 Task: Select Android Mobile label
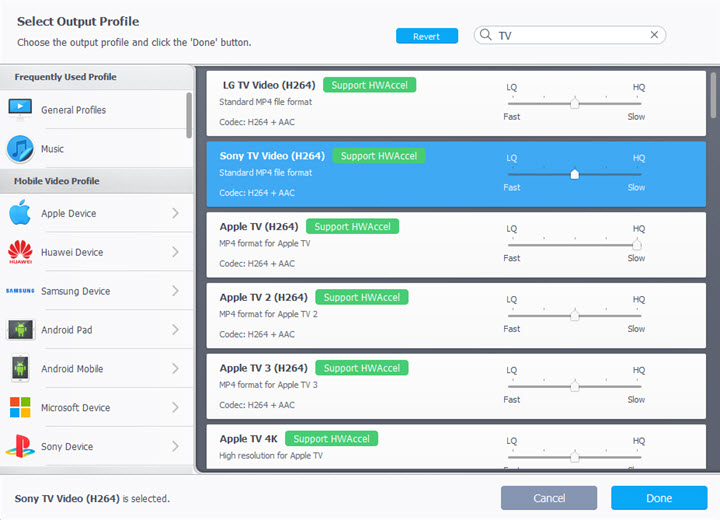72,369
